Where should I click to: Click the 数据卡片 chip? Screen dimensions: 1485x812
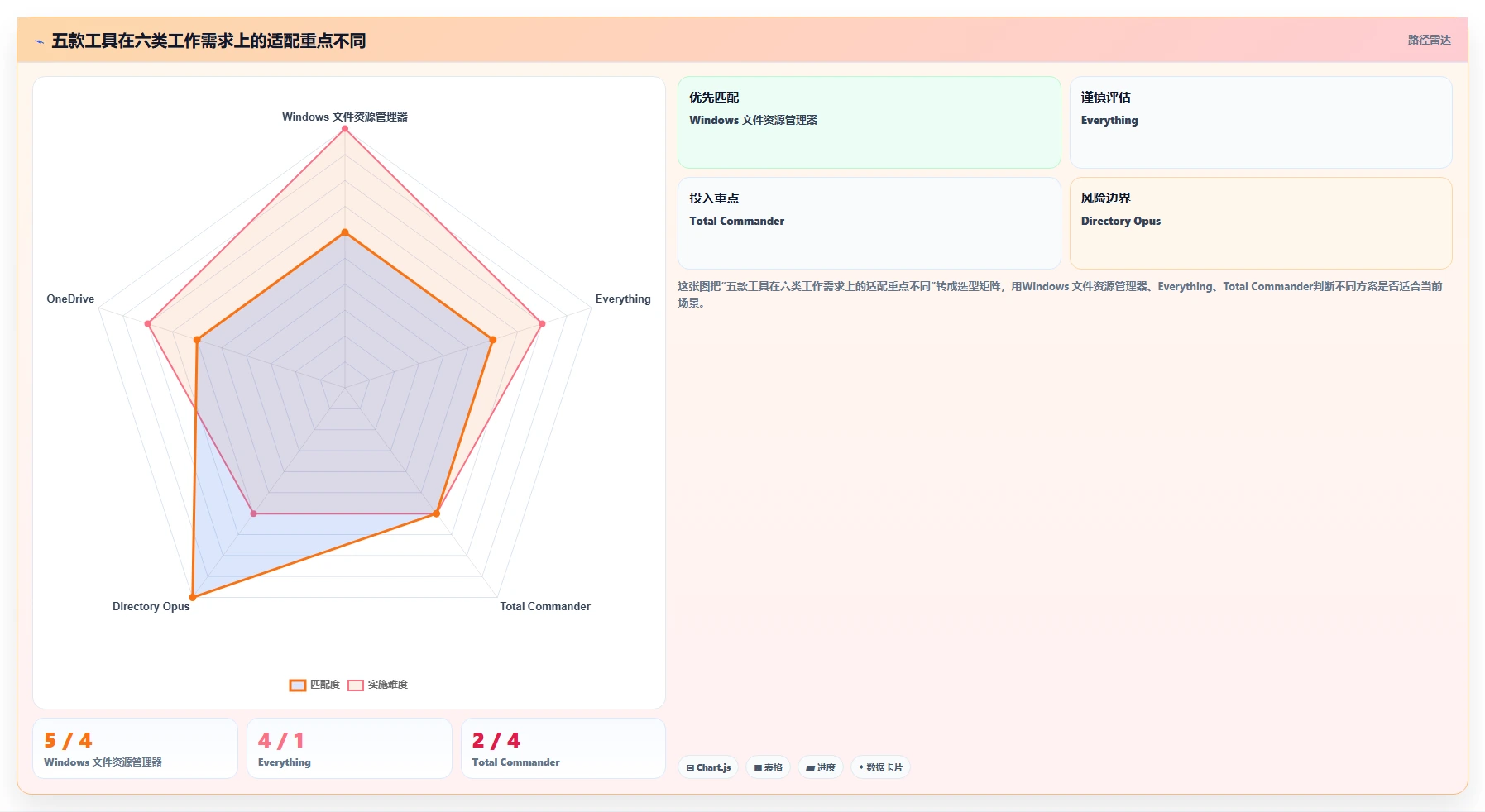[x=880, y=767]
